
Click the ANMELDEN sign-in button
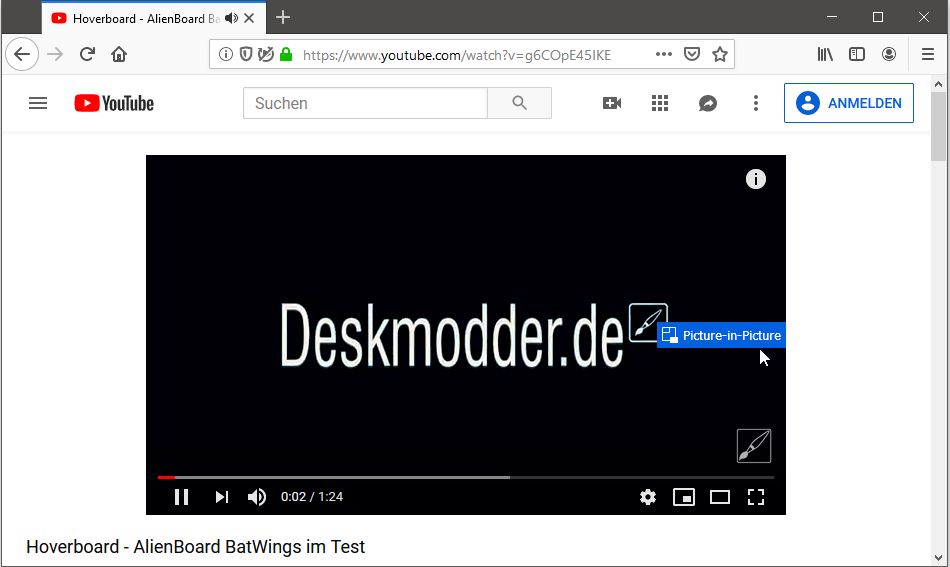pos(848,103)
